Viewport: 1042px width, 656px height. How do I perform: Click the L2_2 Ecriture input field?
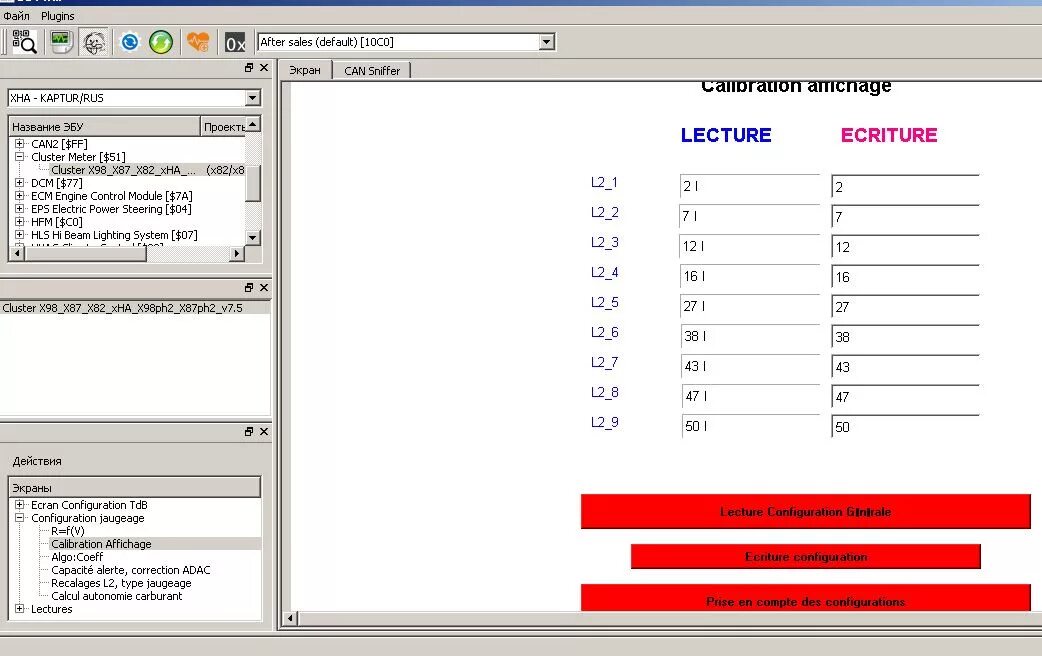click(905, 217)
